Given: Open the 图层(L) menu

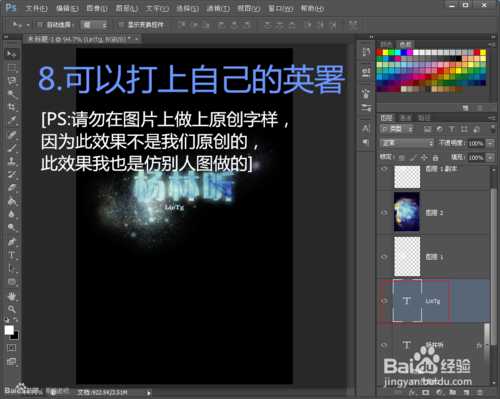Looking at the screenshot, I should click(127, 8).
